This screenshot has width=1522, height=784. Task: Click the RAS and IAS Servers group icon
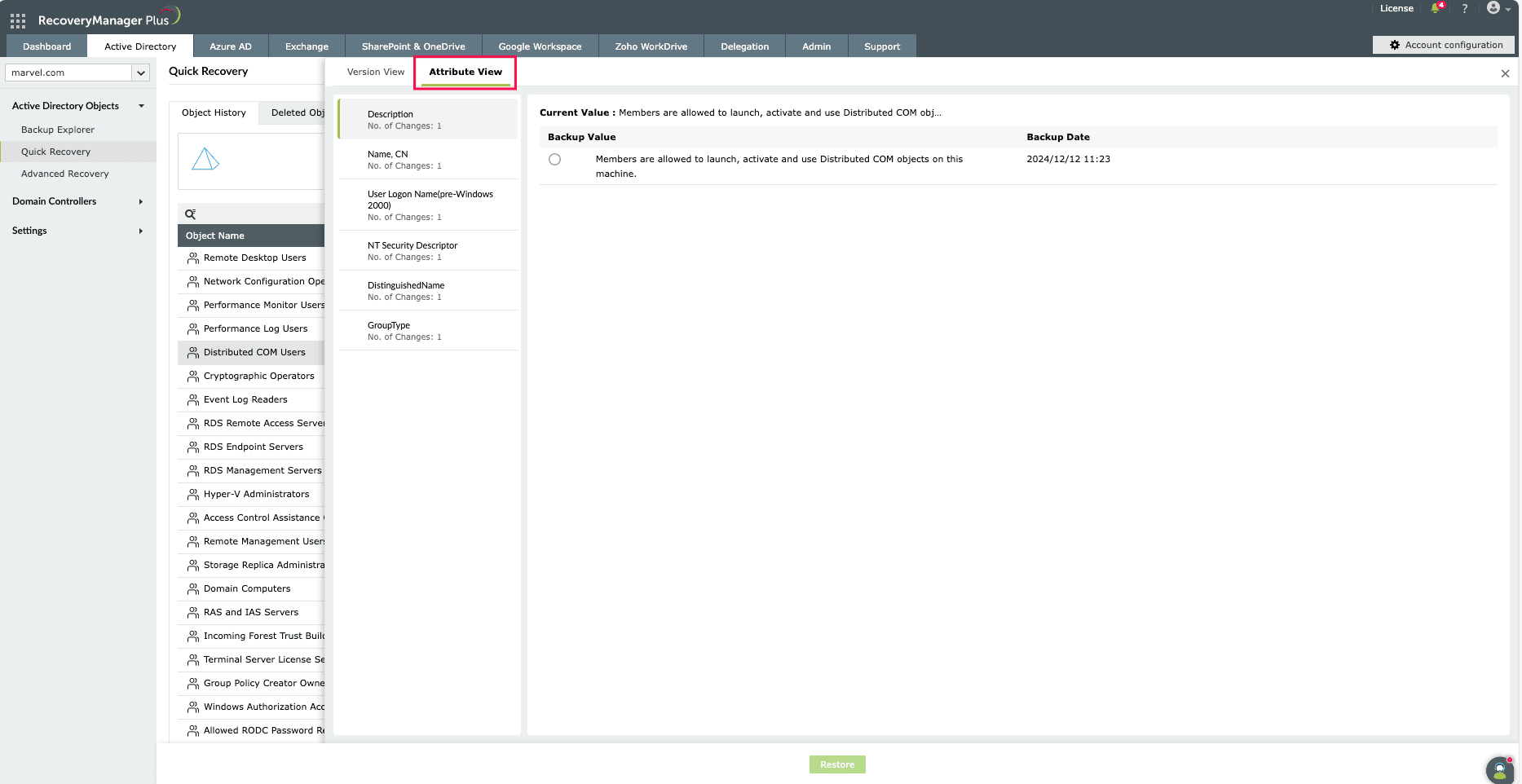click(x=193, y=613)
